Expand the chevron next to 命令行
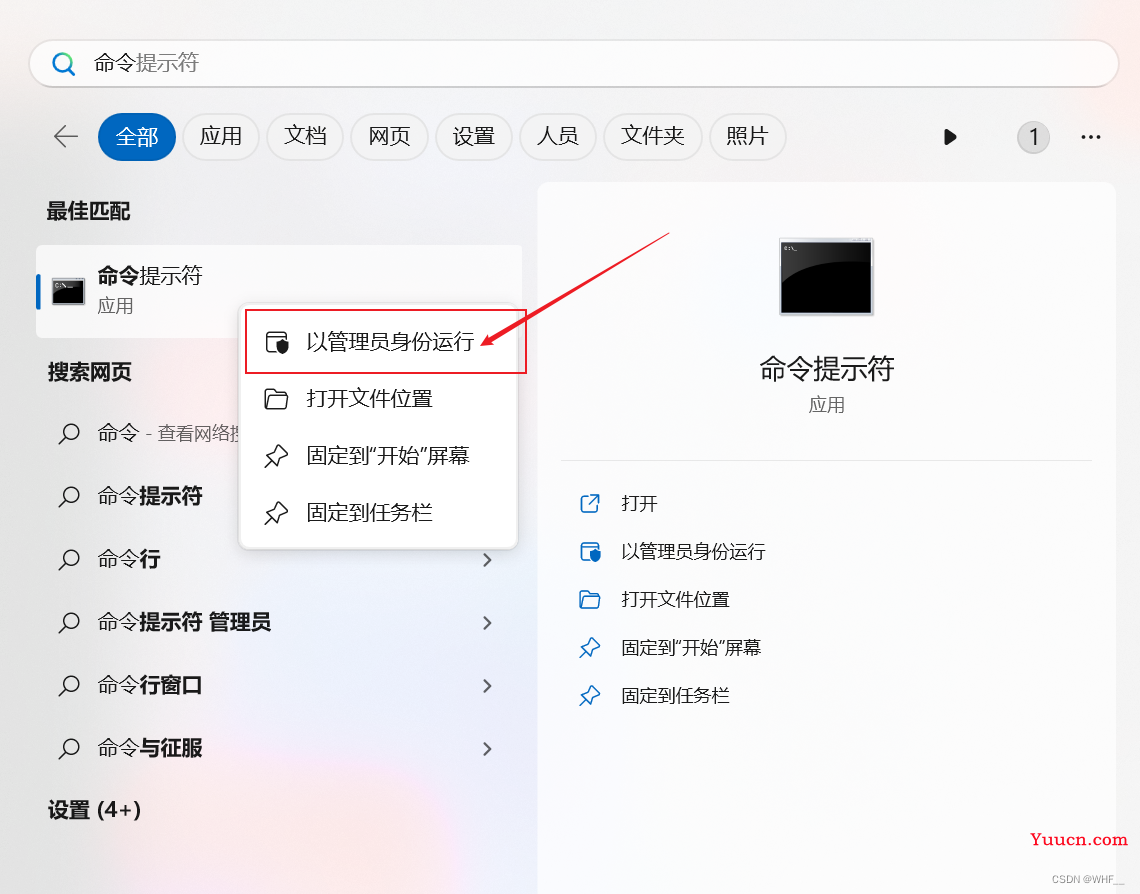Screen dimensions: 1140x894 487,560
